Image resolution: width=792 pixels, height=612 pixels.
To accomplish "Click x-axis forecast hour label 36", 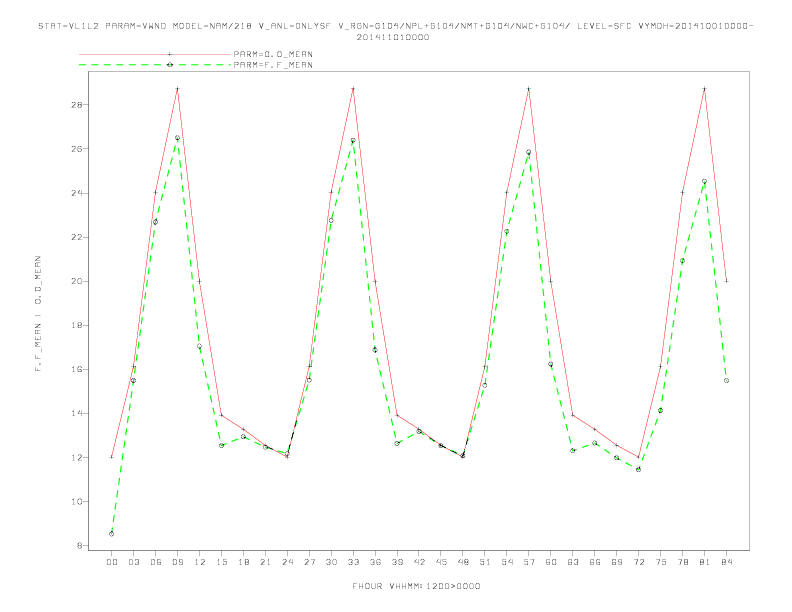I will pyautogui.click(x=375, y=562).
